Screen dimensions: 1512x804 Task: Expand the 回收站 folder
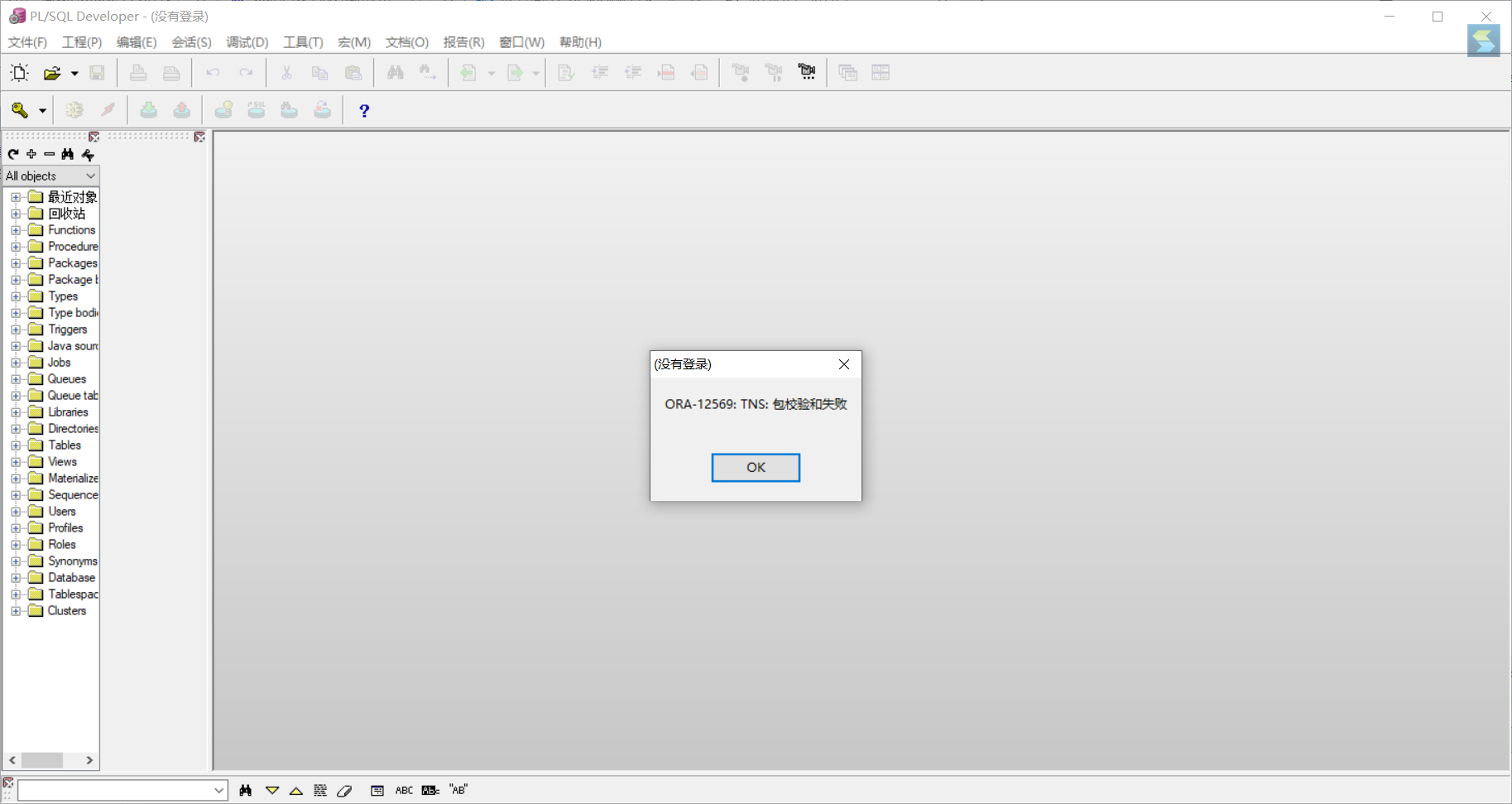point(16,214)
